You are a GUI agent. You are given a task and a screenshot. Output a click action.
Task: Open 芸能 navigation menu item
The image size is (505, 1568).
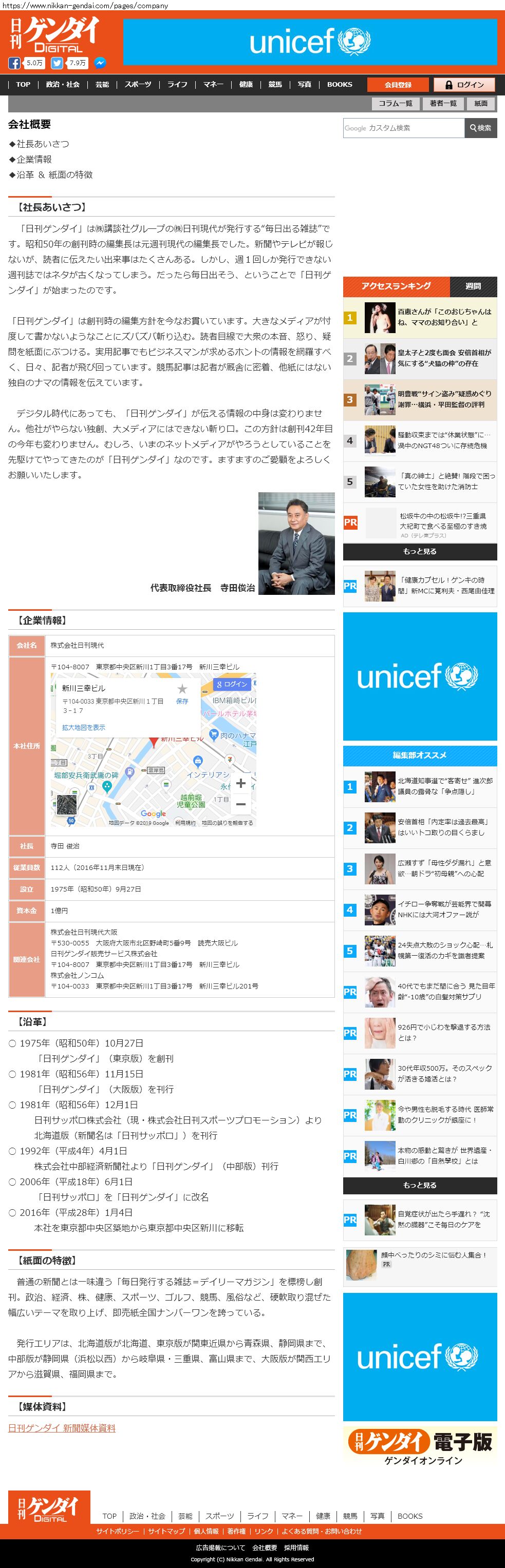(102, 85)
